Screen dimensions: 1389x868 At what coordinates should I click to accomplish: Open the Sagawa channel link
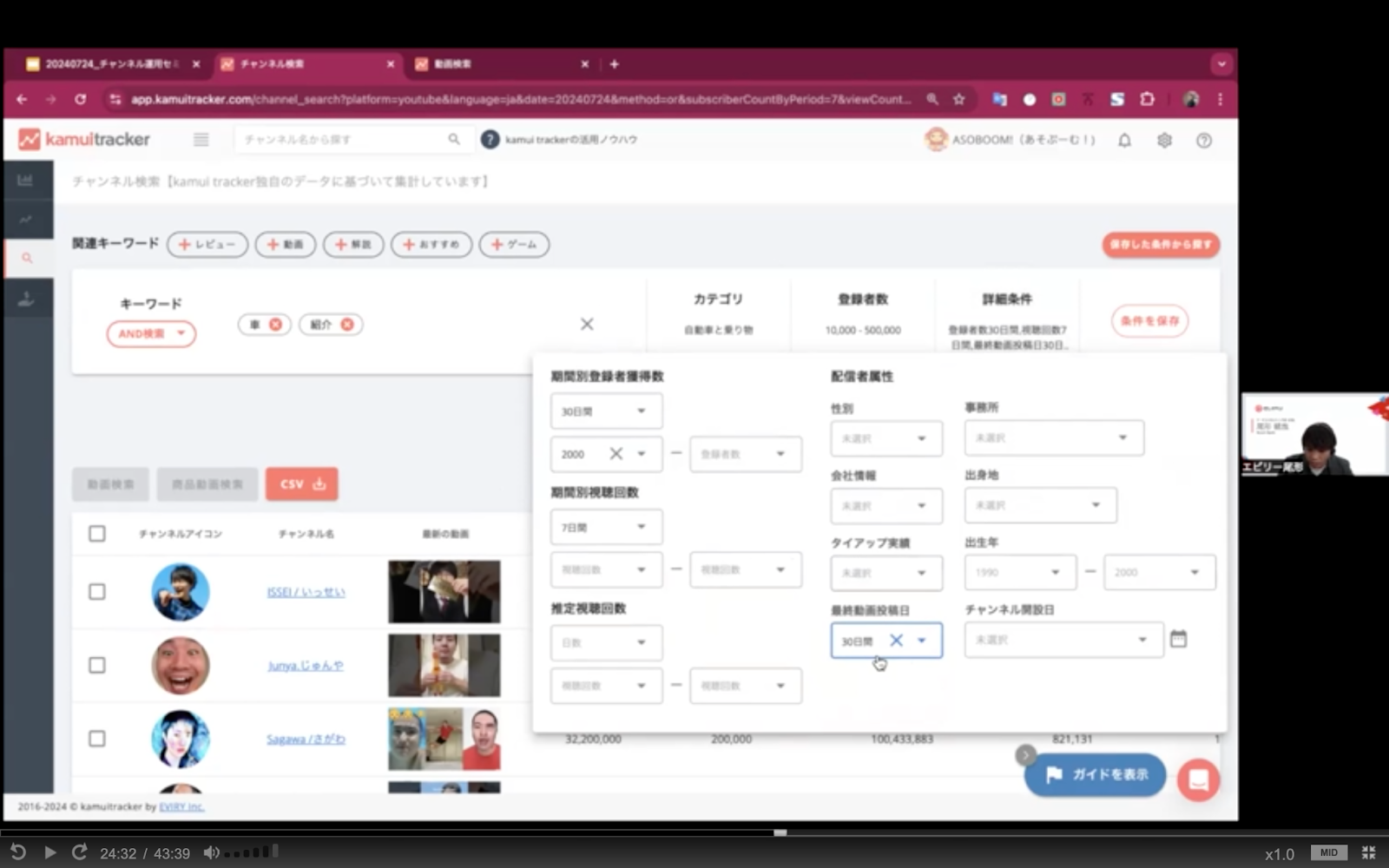pos(306,740)
